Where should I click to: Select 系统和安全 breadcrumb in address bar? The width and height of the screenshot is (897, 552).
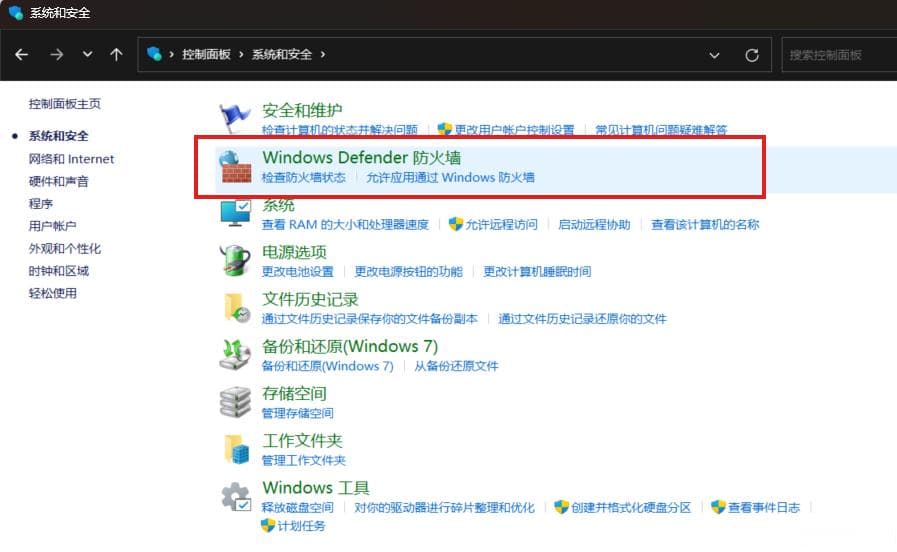pos(281,54)
